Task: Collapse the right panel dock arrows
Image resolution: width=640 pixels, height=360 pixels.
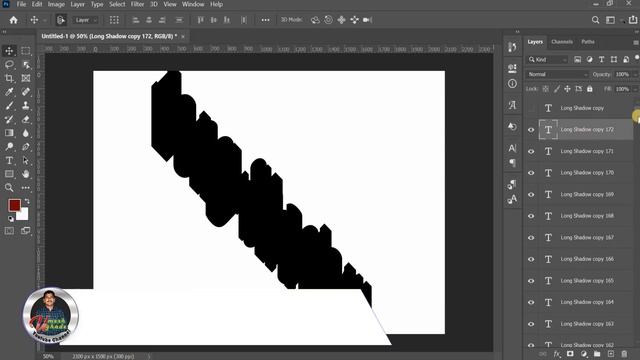Action: tap(517, 31)
